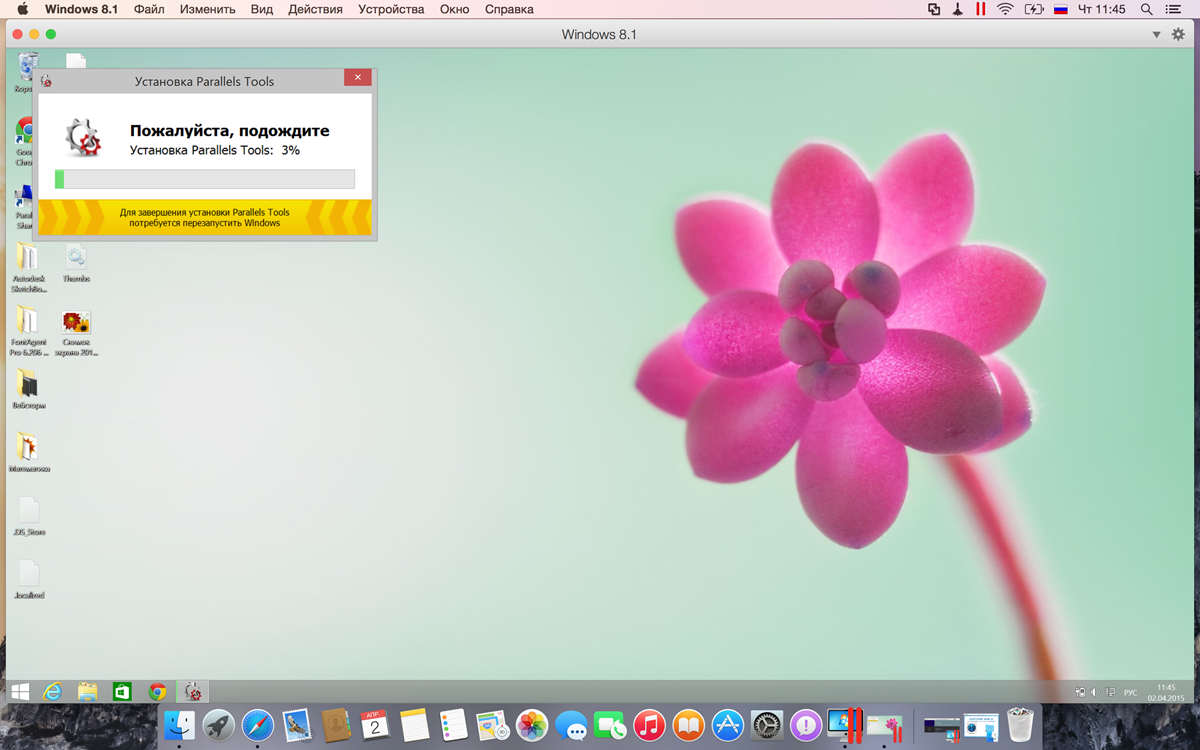Select Parallels Tools installer taskbar button
This screenshot has width=1200, height=750.
click(x=193, y=691)
